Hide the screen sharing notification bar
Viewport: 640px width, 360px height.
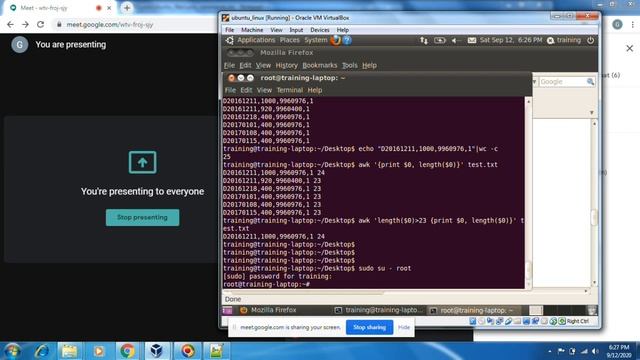pos(404,327)
